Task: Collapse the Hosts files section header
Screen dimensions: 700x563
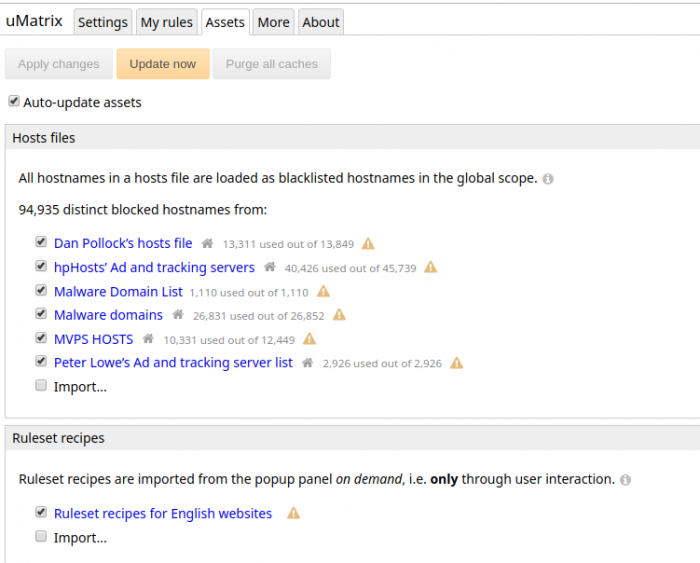Action: point(44,138)
